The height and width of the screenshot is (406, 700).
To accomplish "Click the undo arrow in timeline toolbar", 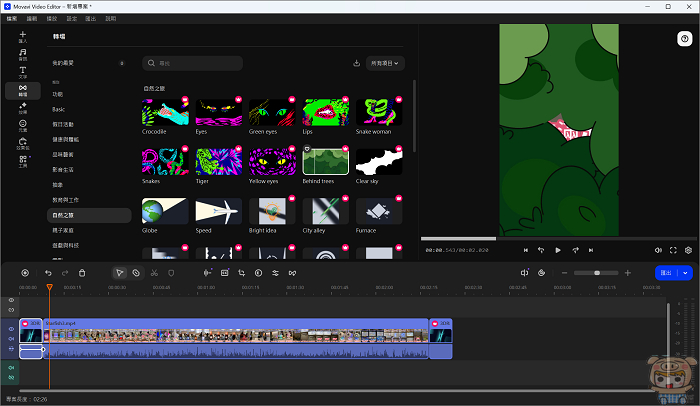I will click(x=48, y=272).
